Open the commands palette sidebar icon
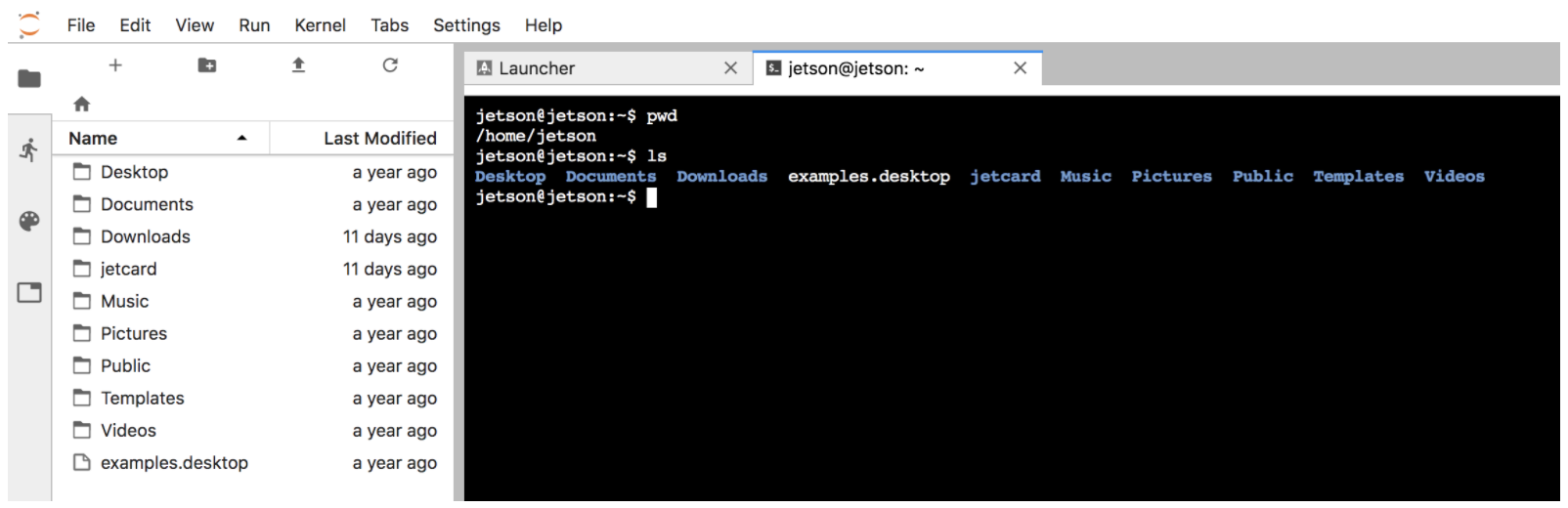The height and width of the screenshot is (508, 1568). (x=29, y=221)
